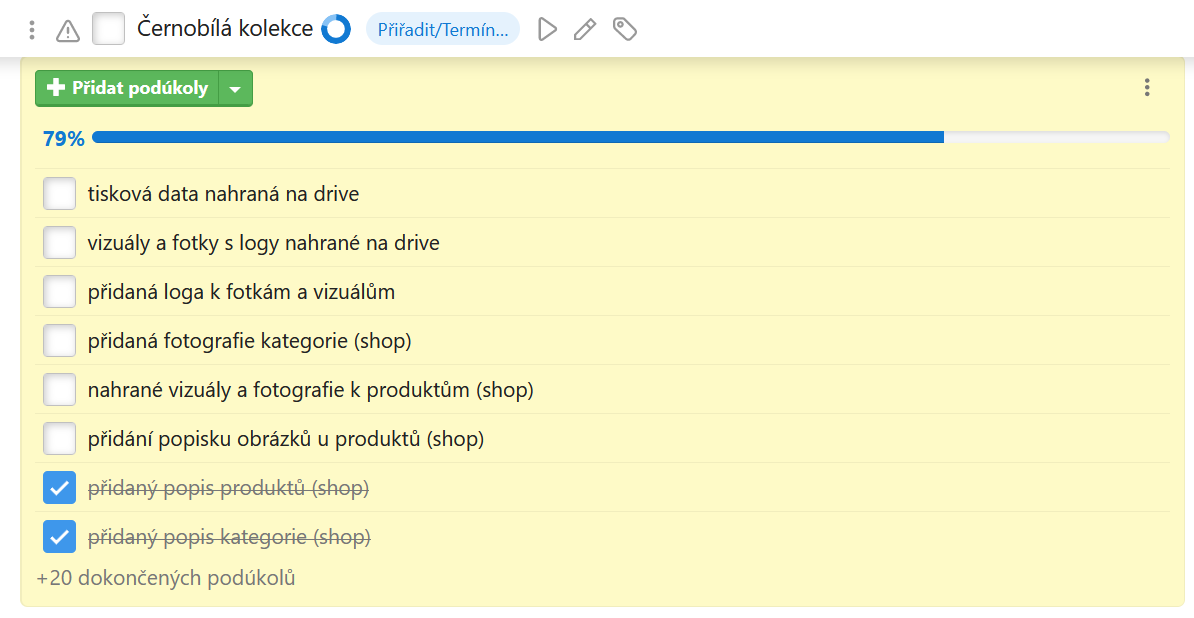This screenshot has height=618, width=1194.
Task: Check 'přidání popisku obrázků u produktů'
Action: [x=59, y=438]
